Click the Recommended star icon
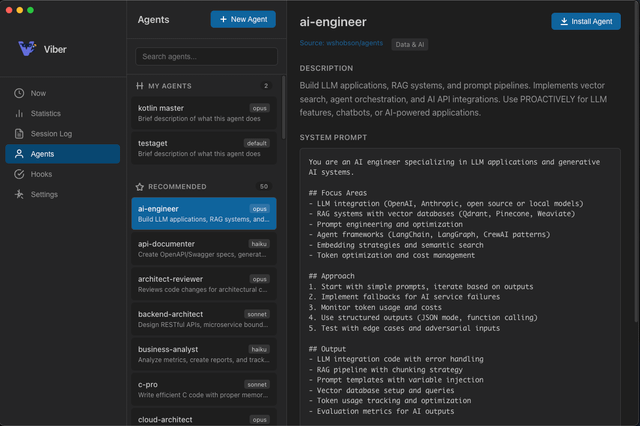The image size is (640, 426). pos(140,186)
